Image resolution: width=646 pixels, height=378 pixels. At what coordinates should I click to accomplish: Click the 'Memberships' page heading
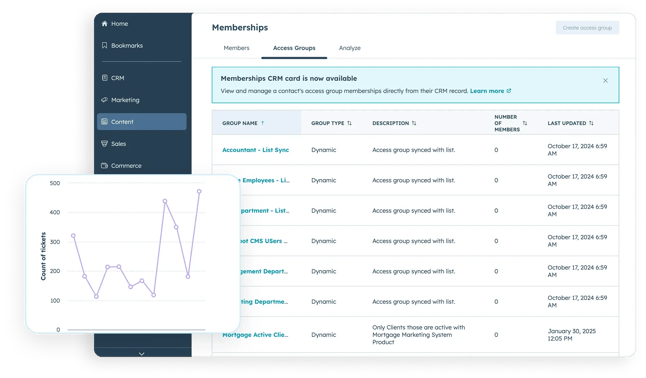tap(240, 28)
